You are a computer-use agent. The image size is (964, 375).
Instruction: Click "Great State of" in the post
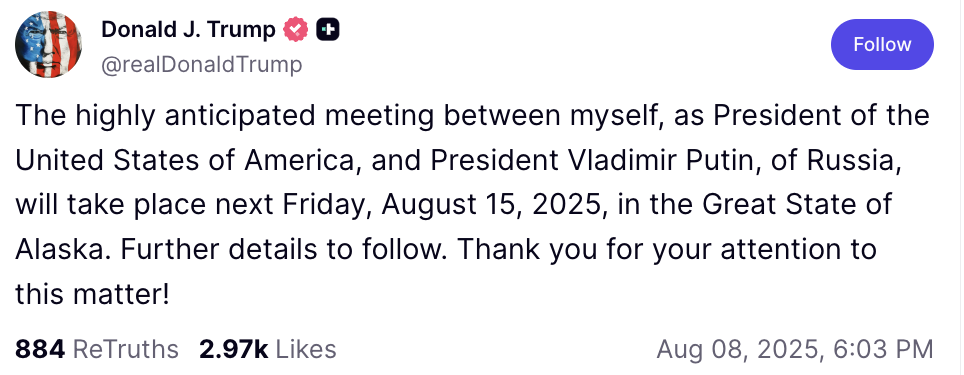pos(797,205)
